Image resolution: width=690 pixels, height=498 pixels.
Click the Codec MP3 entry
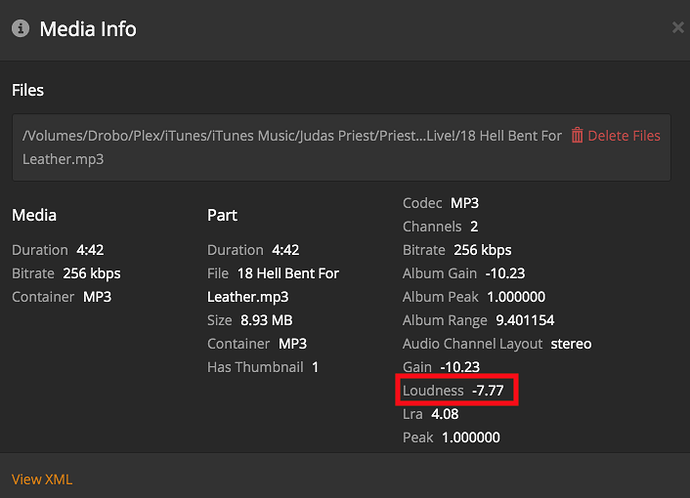coord(440,203)
